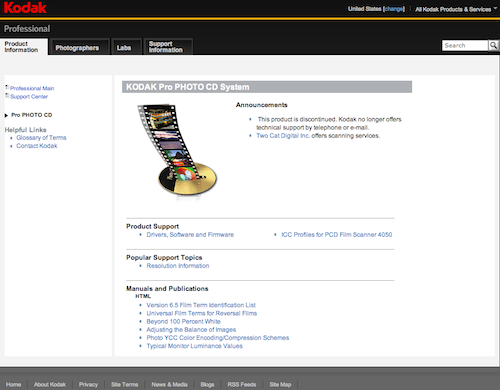Open Blogs footer link
Viewport: 500px width, 390px height.
(207, 385)
